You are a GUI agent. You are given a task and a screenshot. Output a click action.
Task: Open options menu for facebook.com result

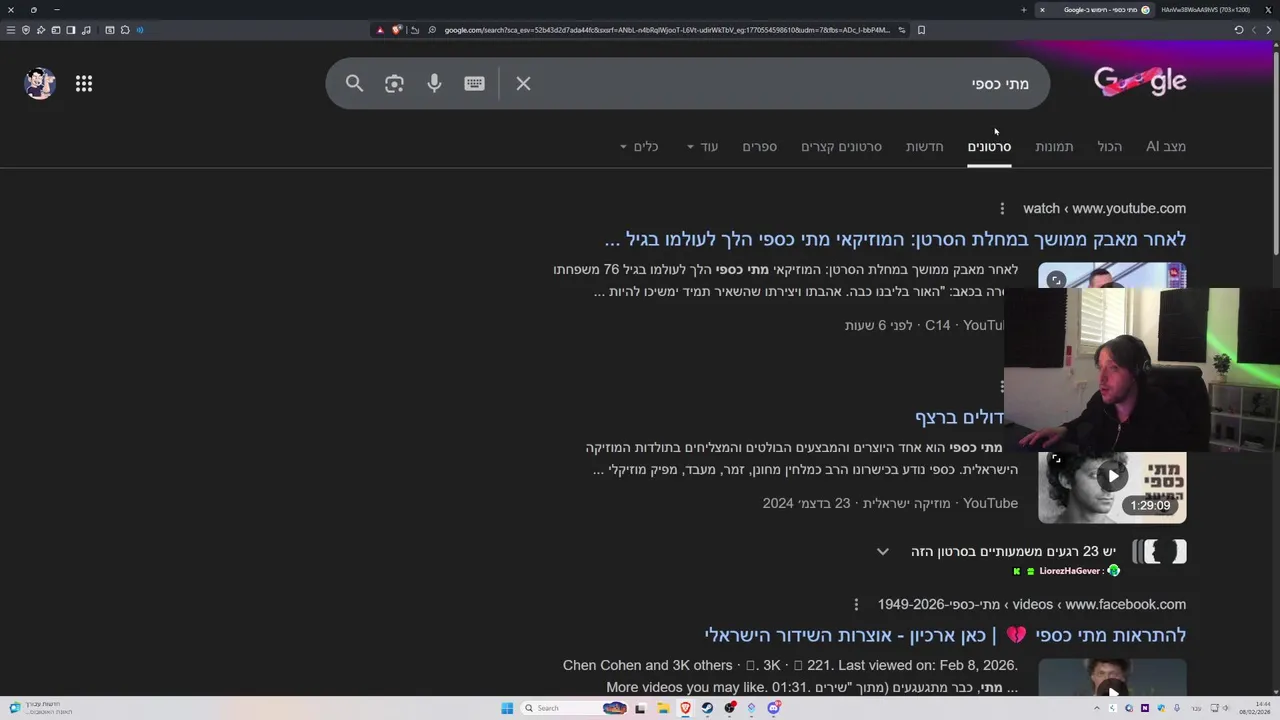pos(856,604)
